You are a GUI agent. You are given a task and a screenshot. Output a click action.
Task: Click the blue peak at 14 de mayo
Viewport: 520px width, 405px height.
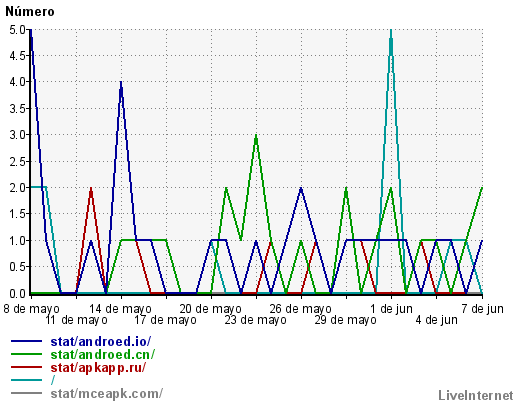point(121,82)
